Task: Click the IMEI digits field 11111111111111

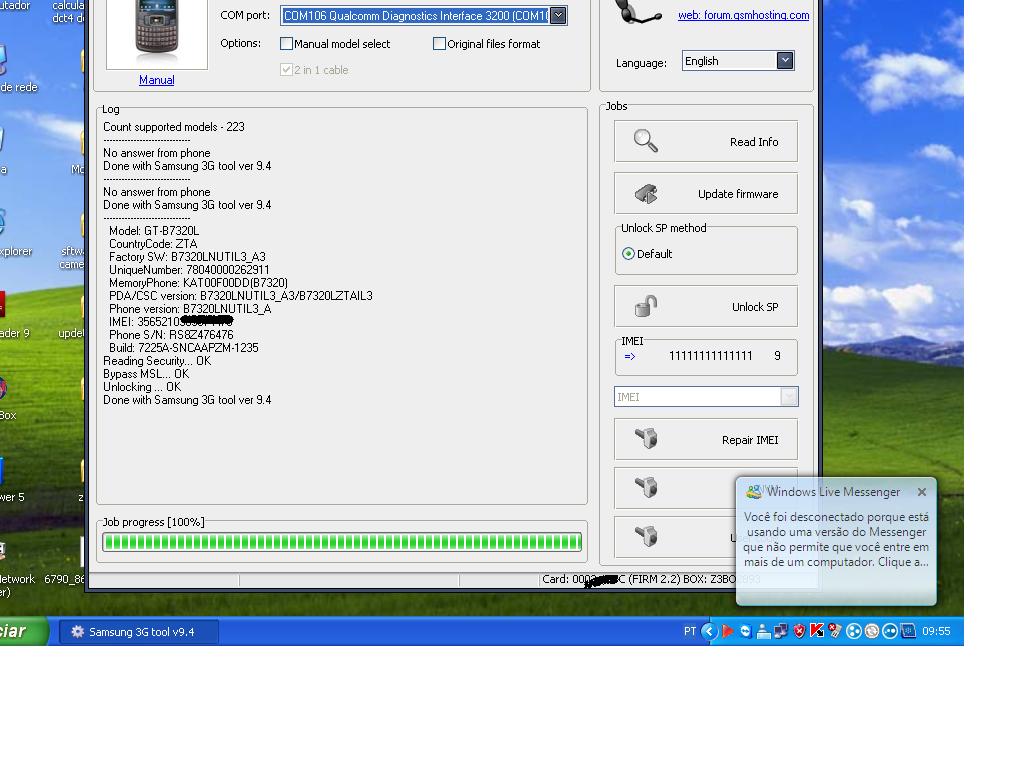Action: (x=711, y=356)
